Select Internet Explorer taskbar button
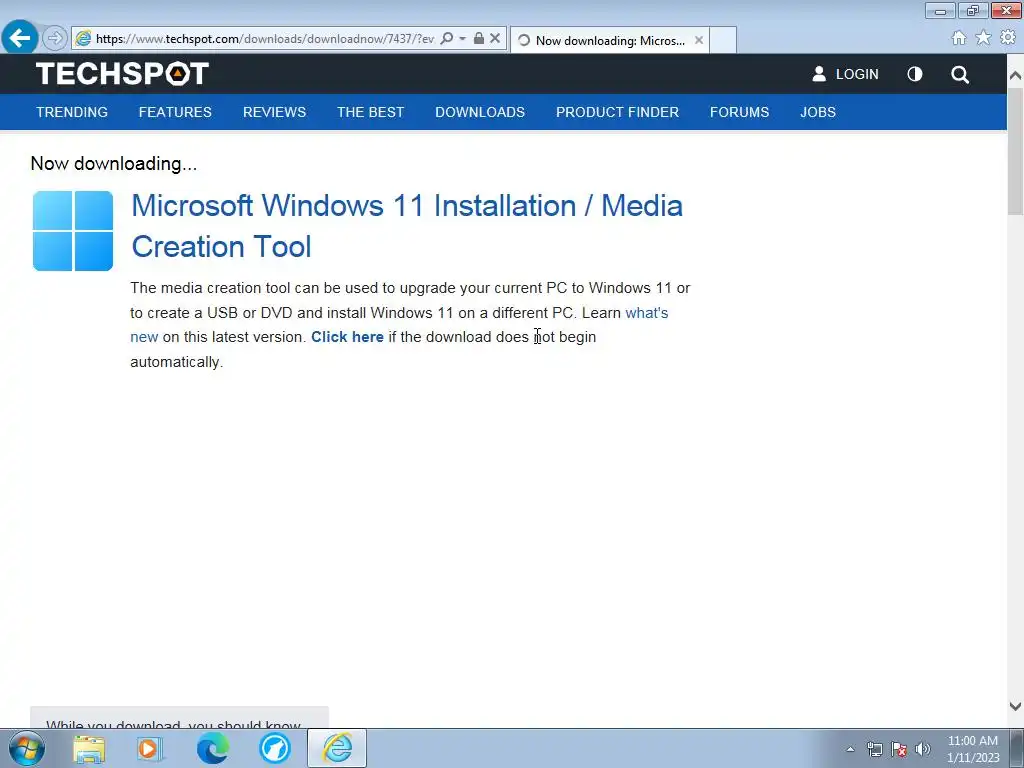1024x768 pixels. coord(337,748)
